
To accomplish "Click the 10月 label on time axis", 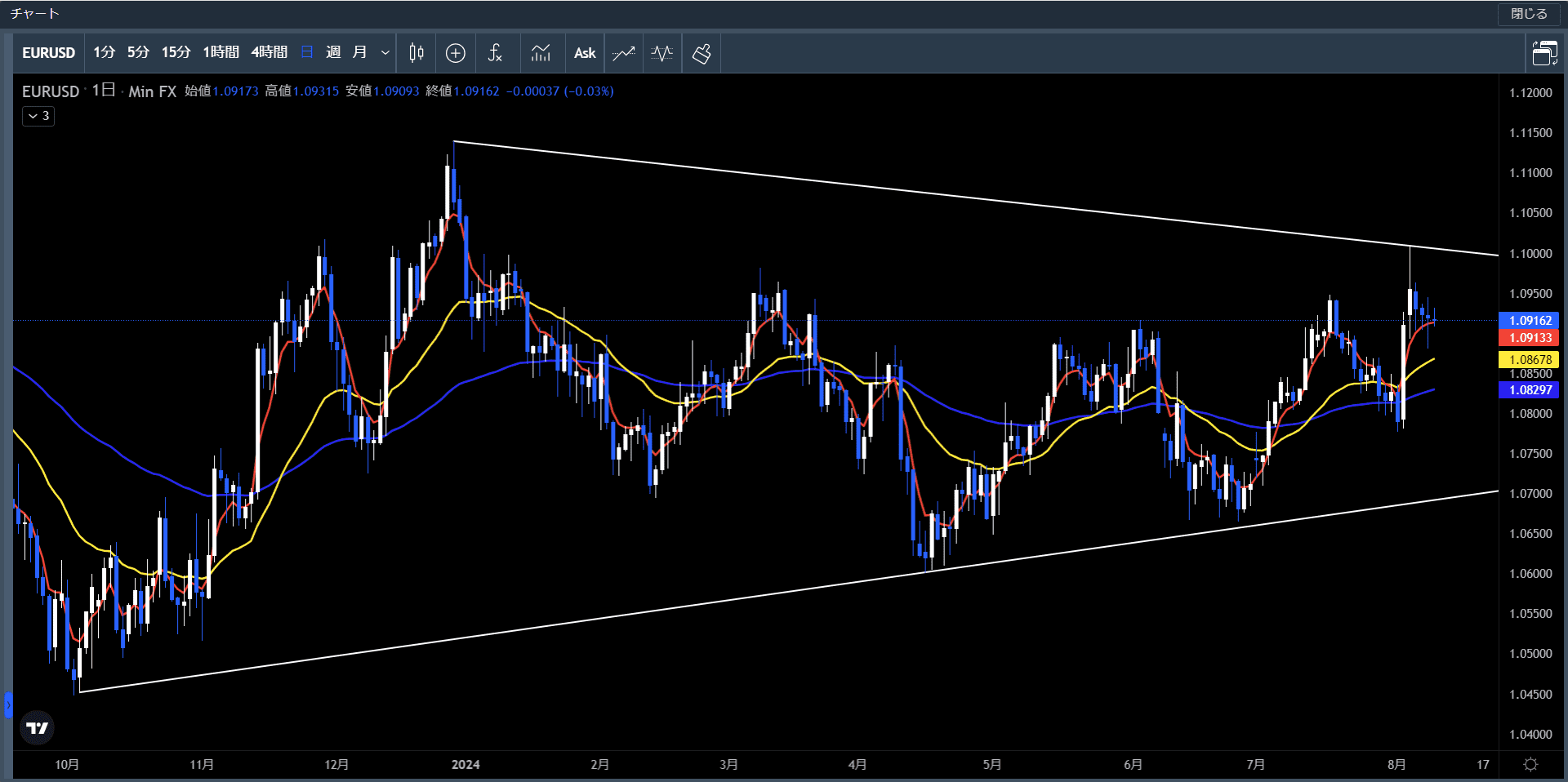I will pos(67,765).
